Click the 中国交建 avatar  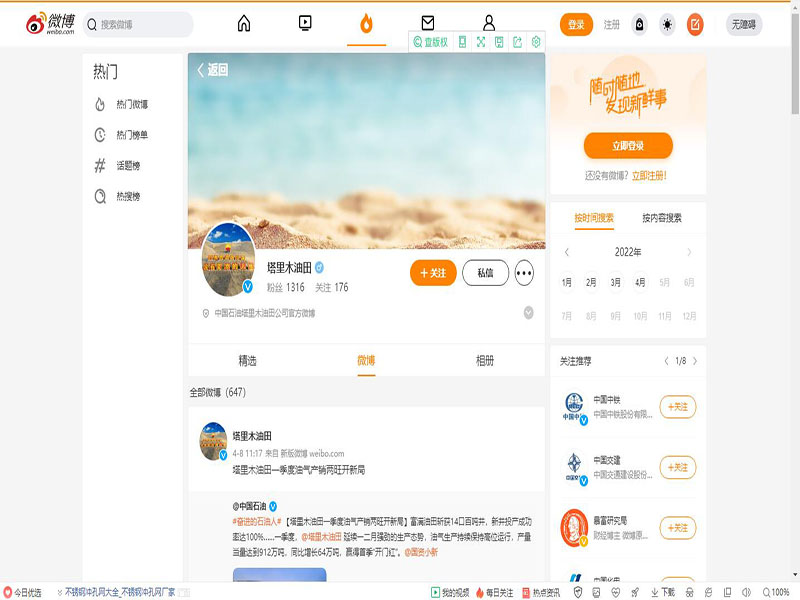coord(574,467)
